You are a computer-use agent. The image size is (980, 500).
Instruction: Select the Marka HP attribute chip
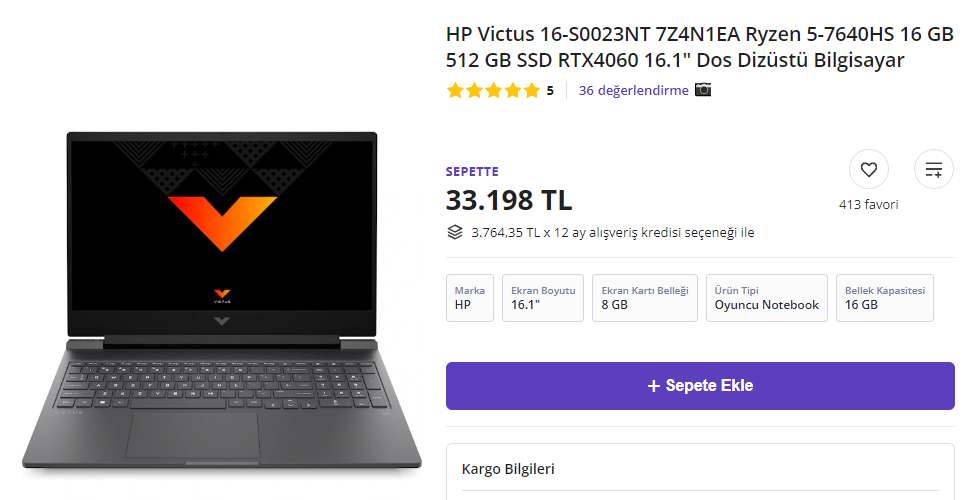470,298
